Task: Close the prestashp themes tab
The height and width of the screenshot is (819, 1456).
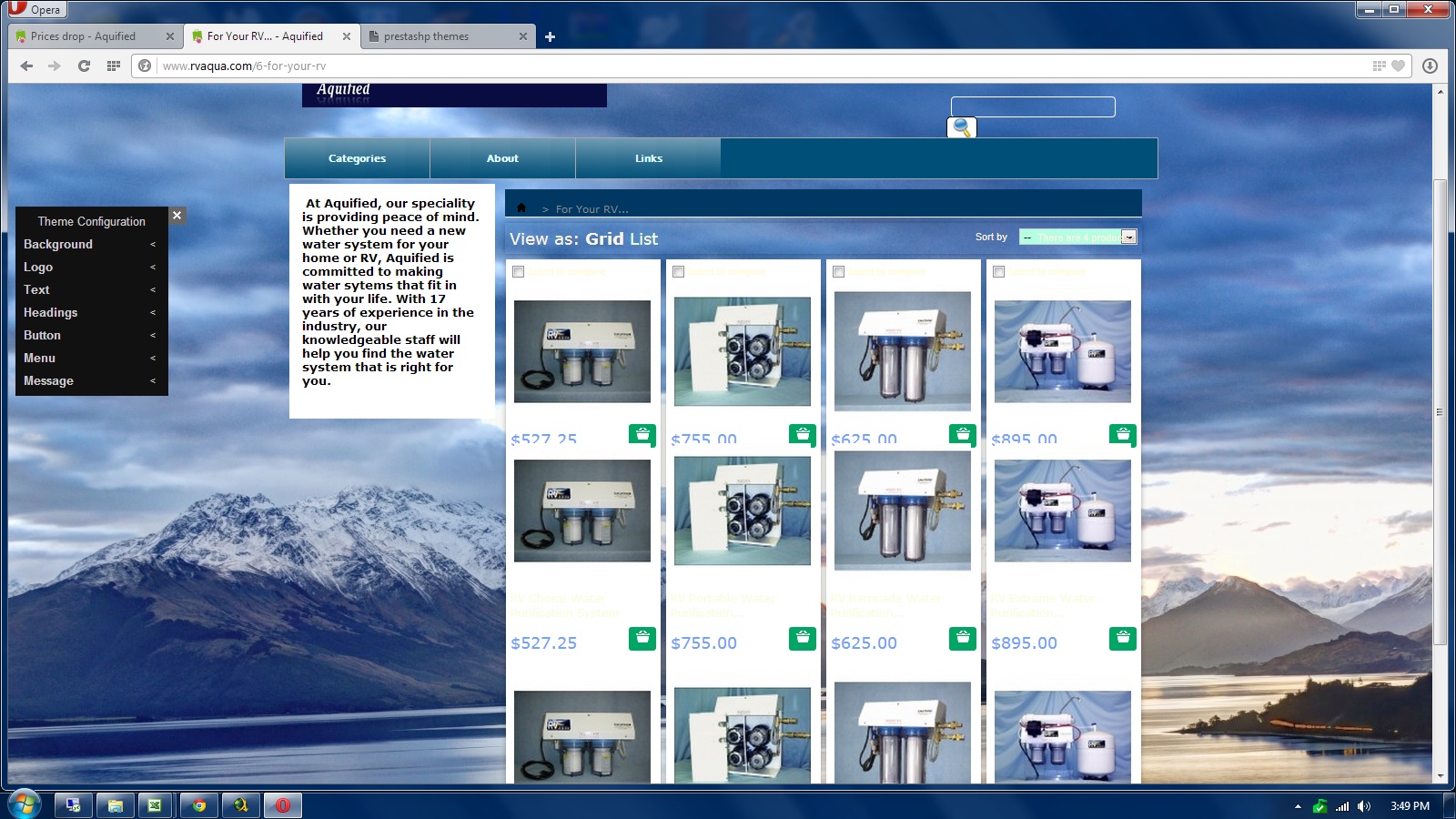Action: tap(523, 36)
